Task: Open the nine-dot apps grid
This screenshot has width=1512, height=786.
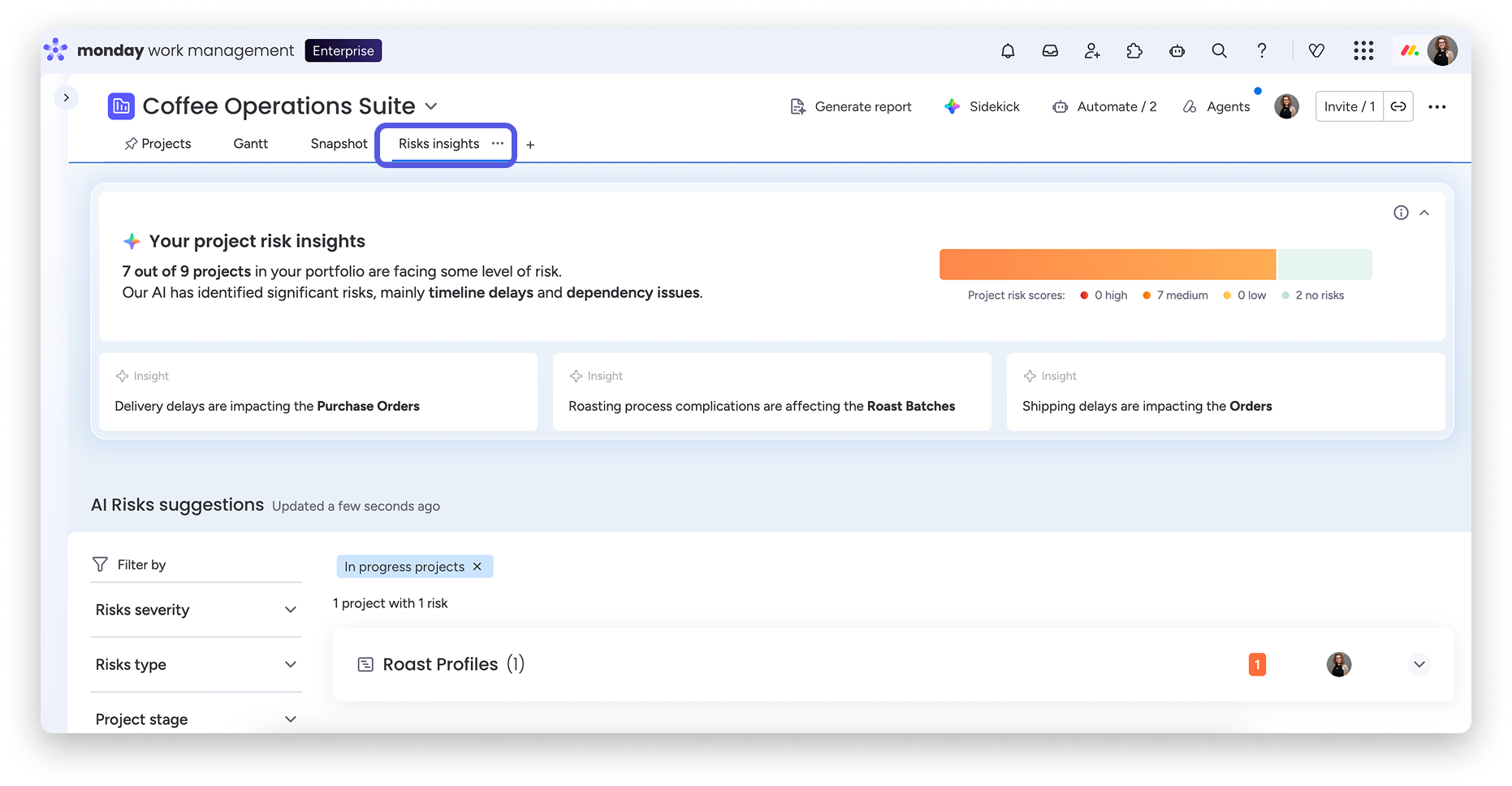Action: click(1363, 51)
